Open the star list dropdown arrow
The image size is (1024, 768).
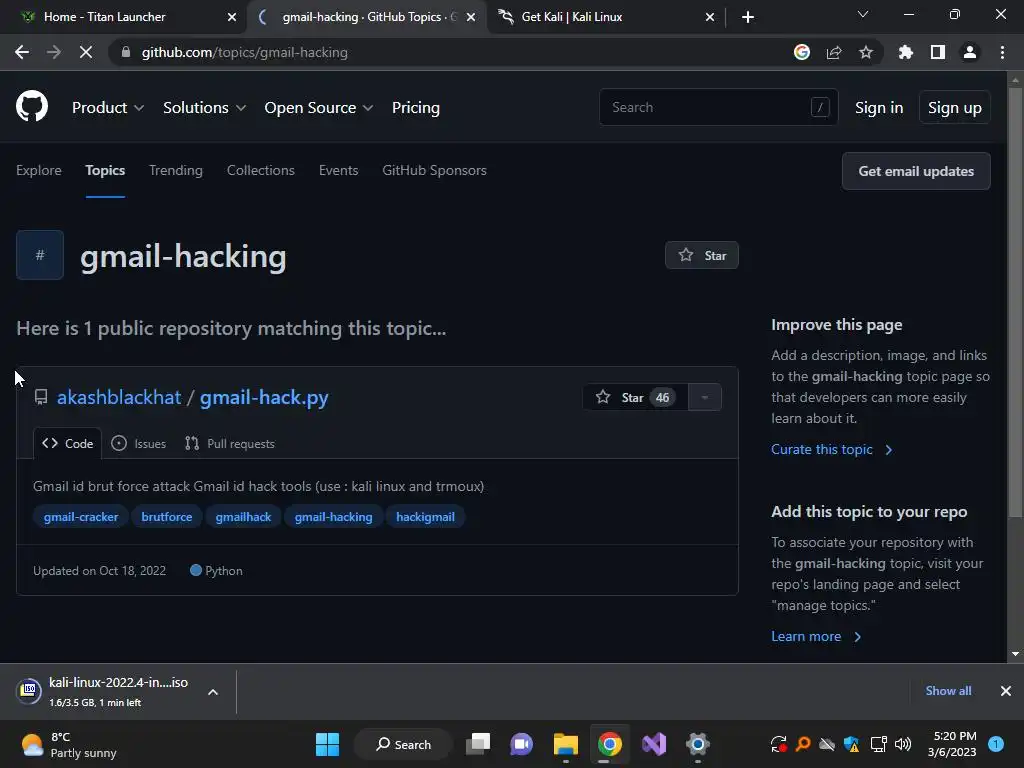(705, 397)
